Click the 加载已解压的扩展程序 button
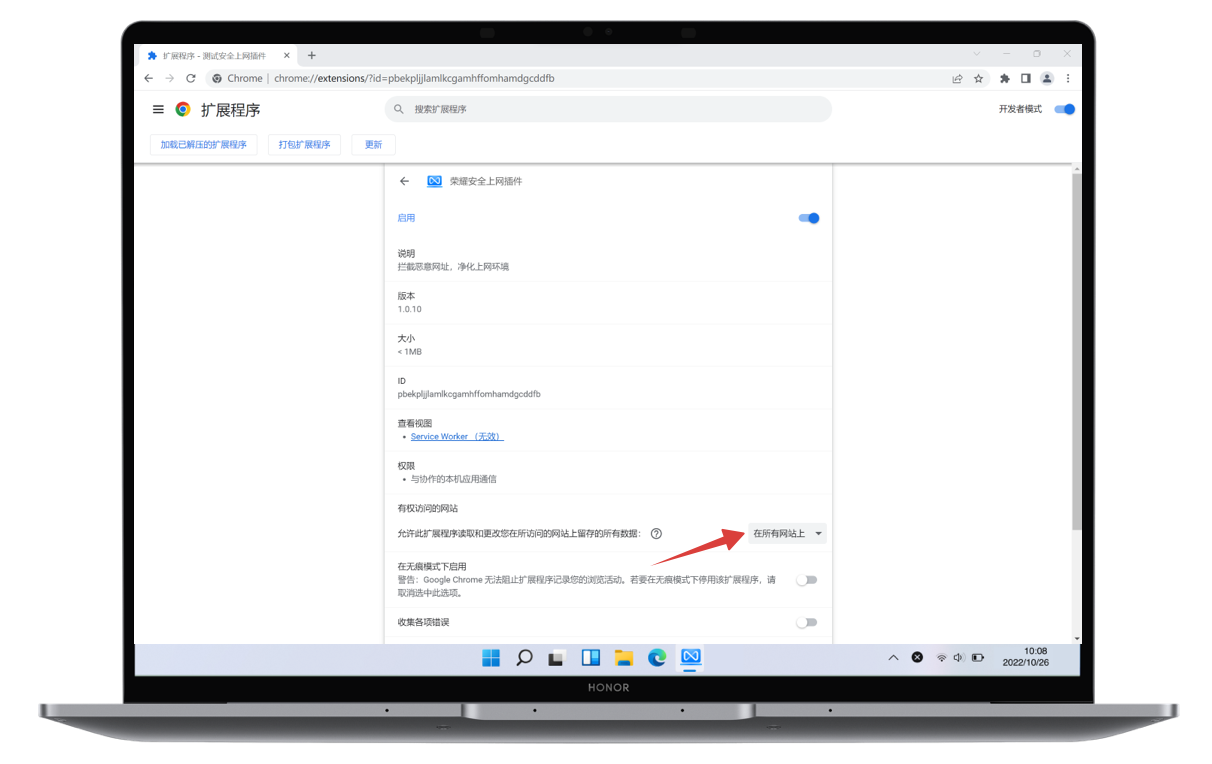 pyautogui.click(x=204, y=145)
